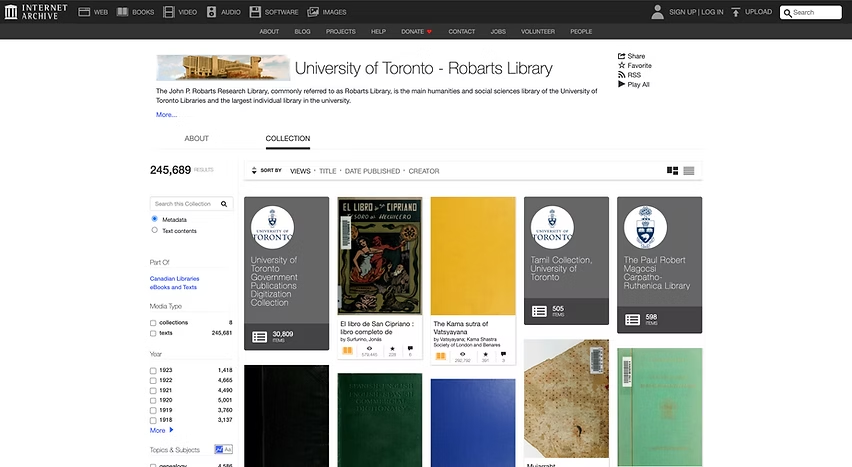852x467 pixels.
Task: Click the favorites star under The Kama sutra
Action: (x=485, y=354)
